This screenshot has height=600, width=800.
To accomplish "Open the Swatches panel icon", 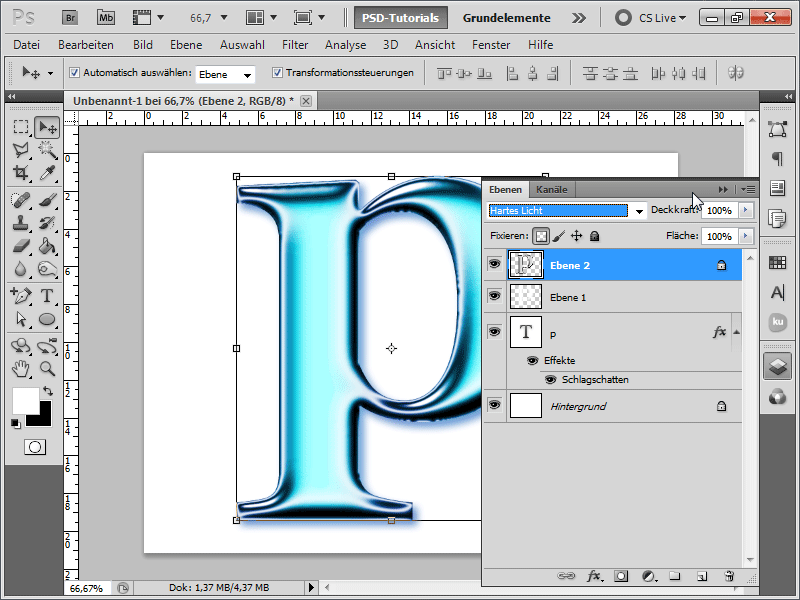I will point(777,263).
